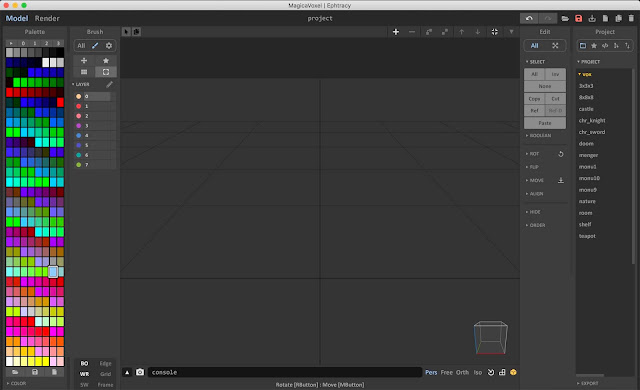Click the undo arrow icon
640x390 pixels.
pyautogui.click(x=529, y=18)
